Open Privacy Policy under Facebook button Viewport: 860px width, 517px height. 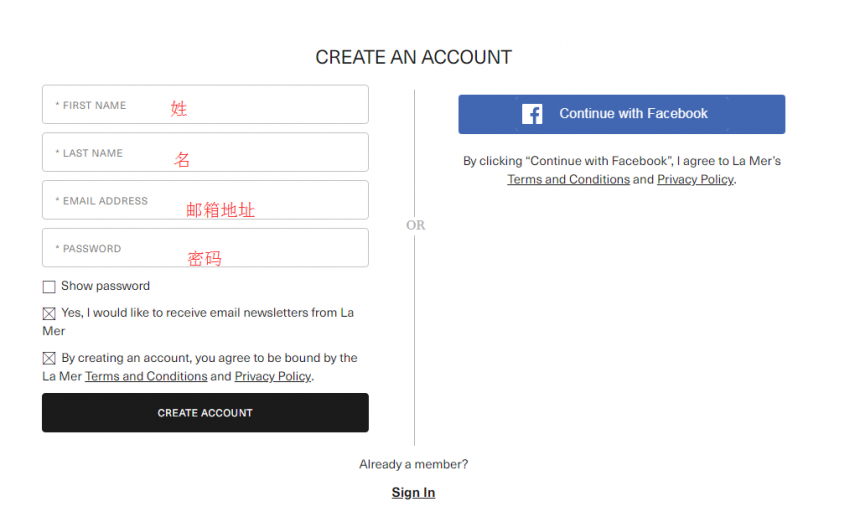(695, 180)
